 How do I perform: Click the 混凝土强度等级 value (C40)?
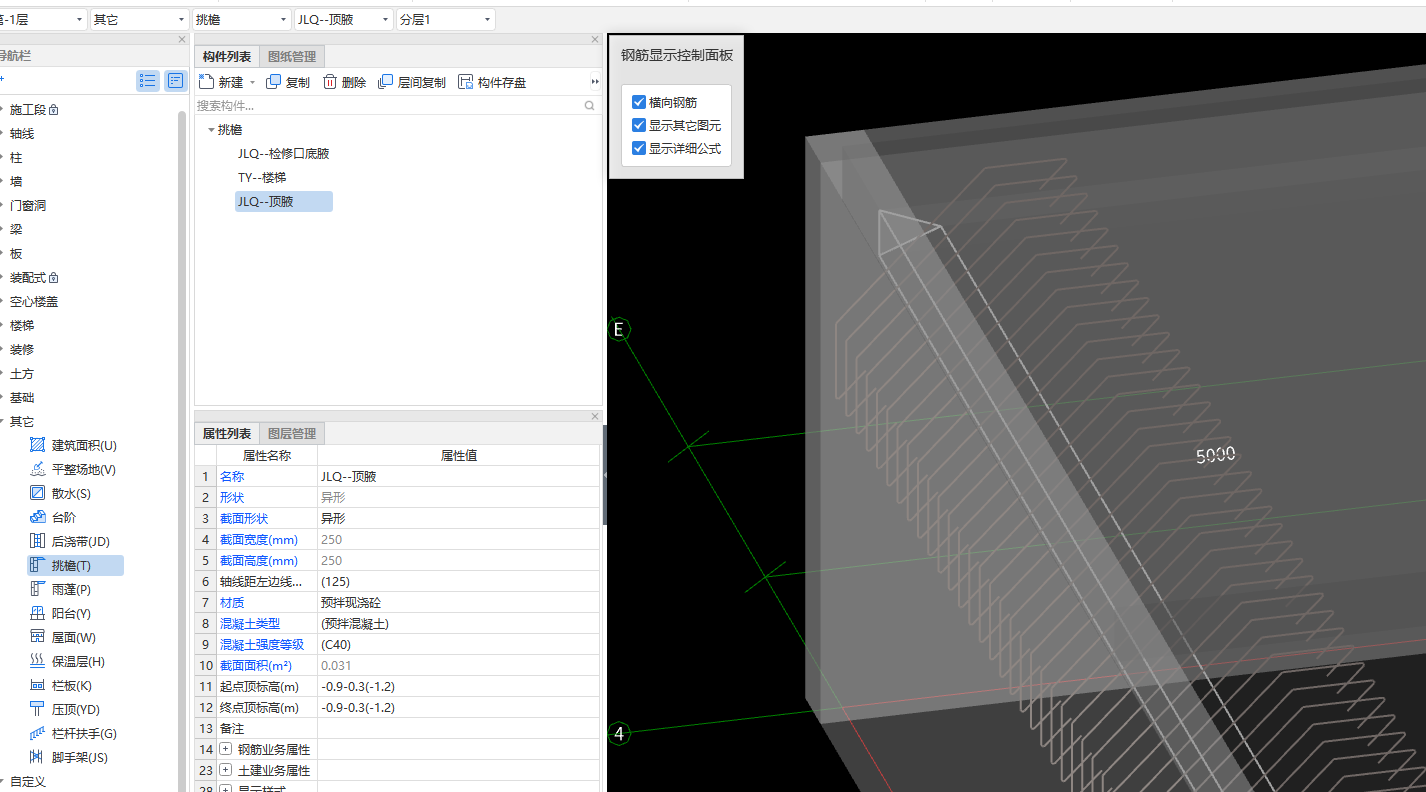click(458, 645)
